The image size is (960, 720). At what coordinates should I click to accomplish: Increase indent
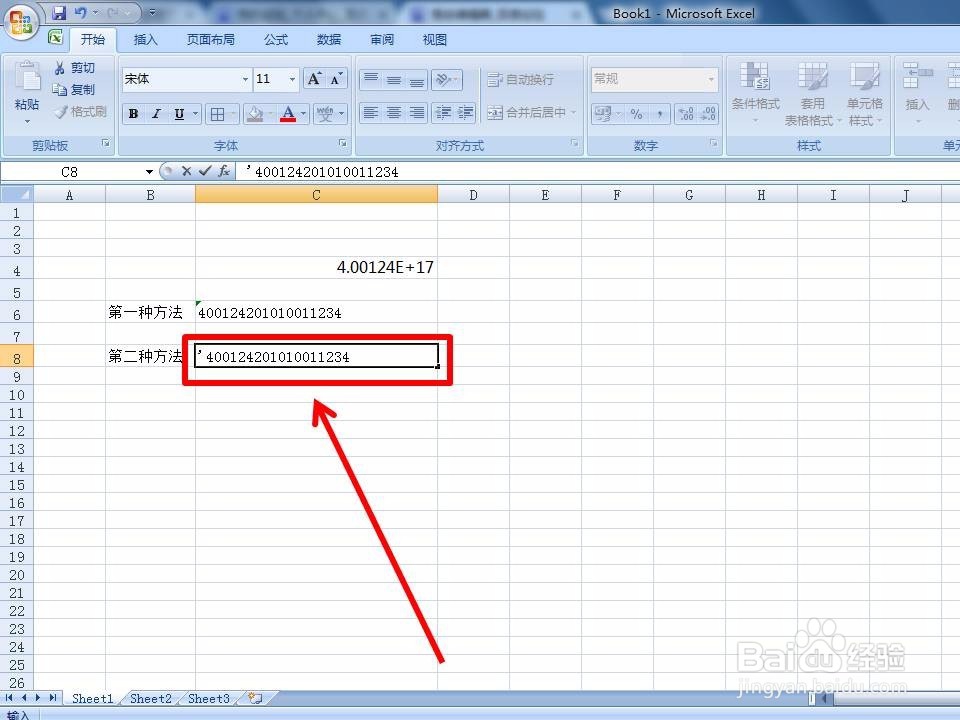tap(465, 113)
